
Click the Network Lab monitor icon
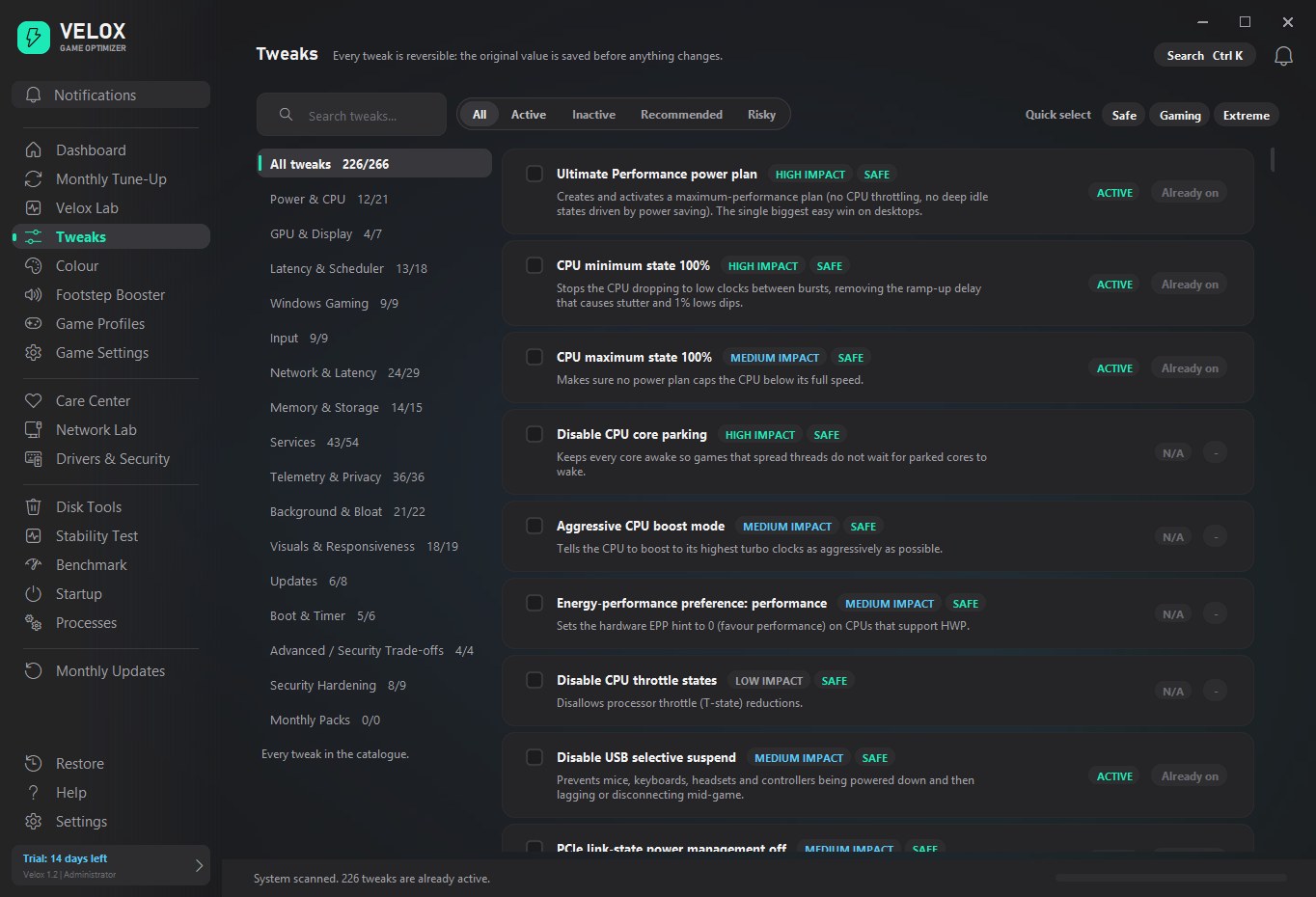click(34, 430)
